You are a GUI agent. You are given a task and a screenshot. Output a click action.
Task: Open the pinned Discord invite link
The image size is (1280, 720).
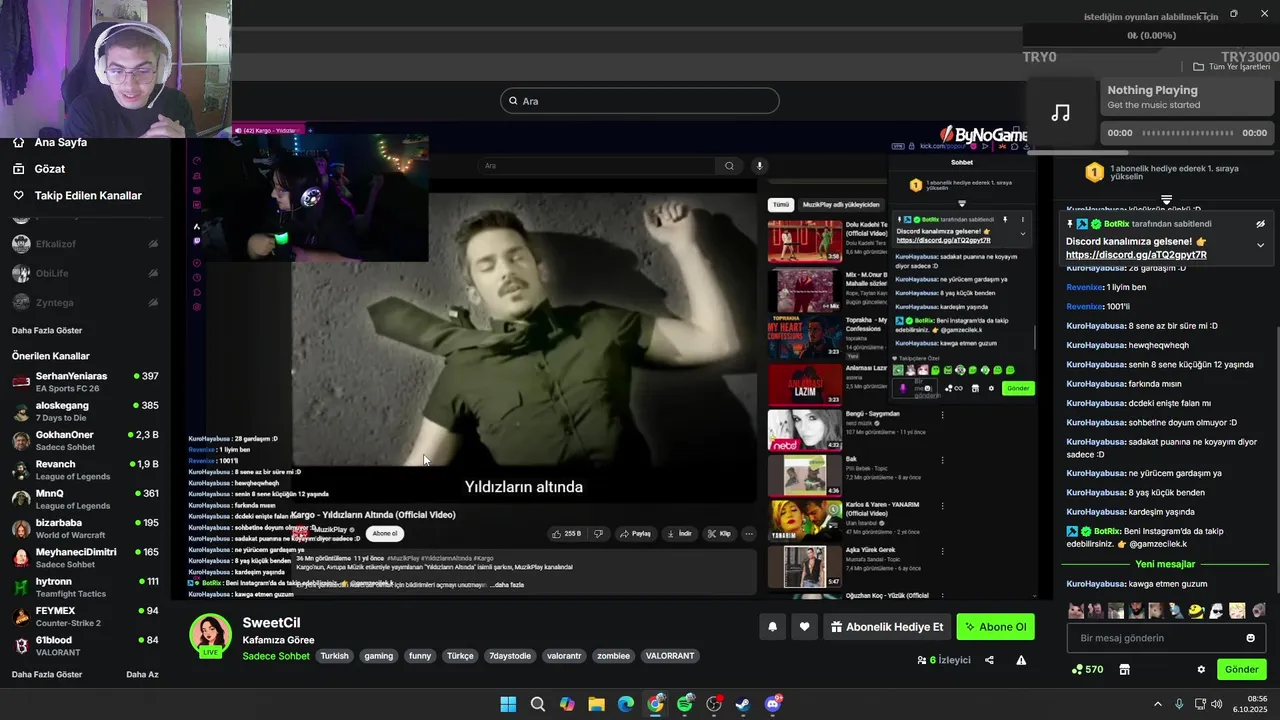pos(1136,255)
